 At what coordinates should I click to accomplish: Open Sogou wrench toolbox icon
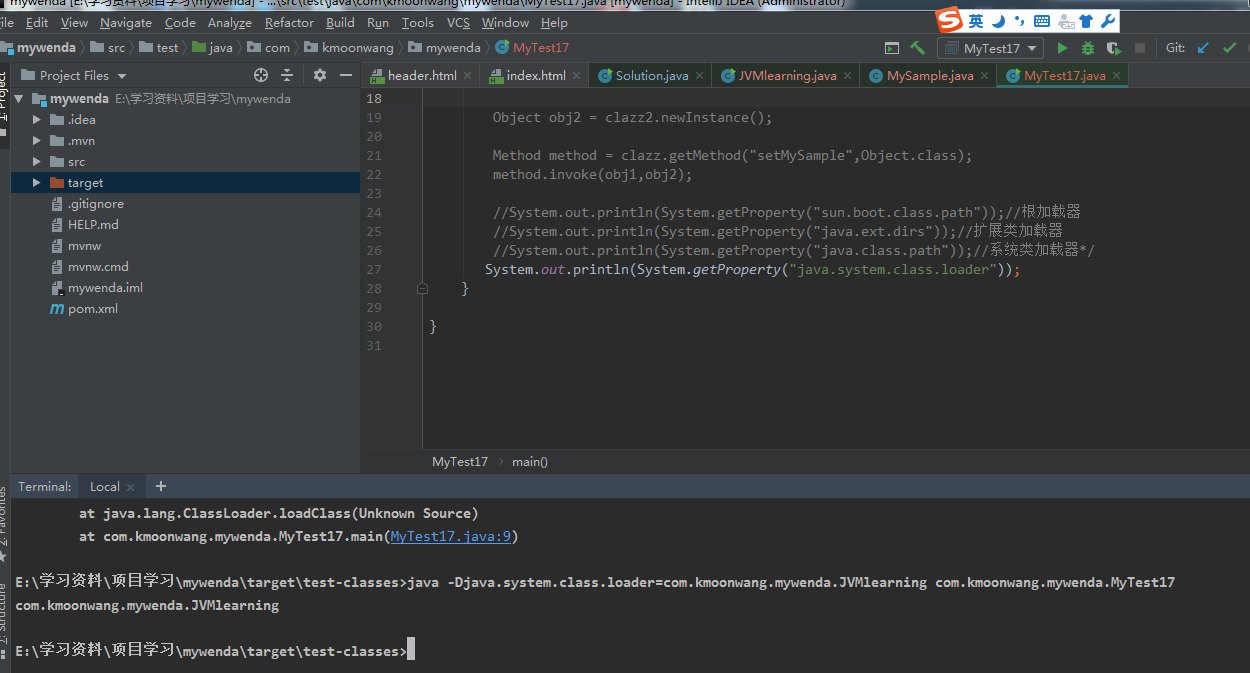(1107, 21)
